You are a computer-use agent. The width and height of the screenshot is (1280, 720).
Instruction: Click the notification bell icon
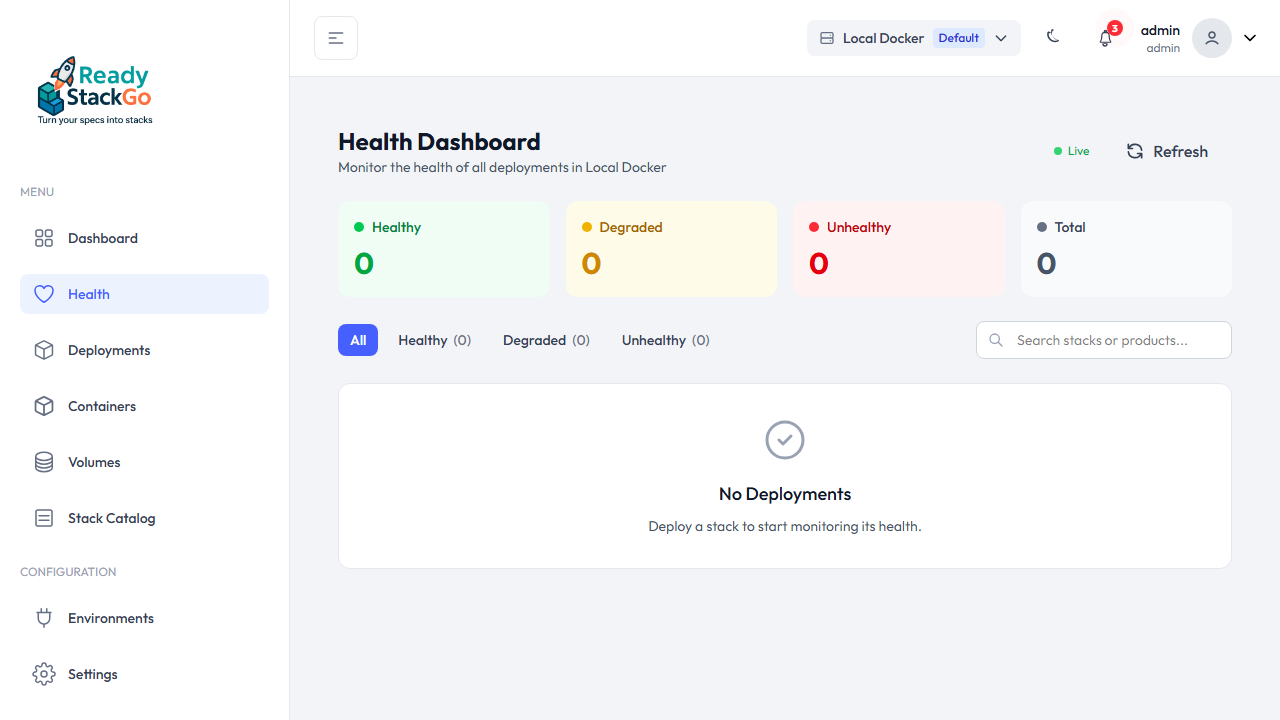point(1105,37)
